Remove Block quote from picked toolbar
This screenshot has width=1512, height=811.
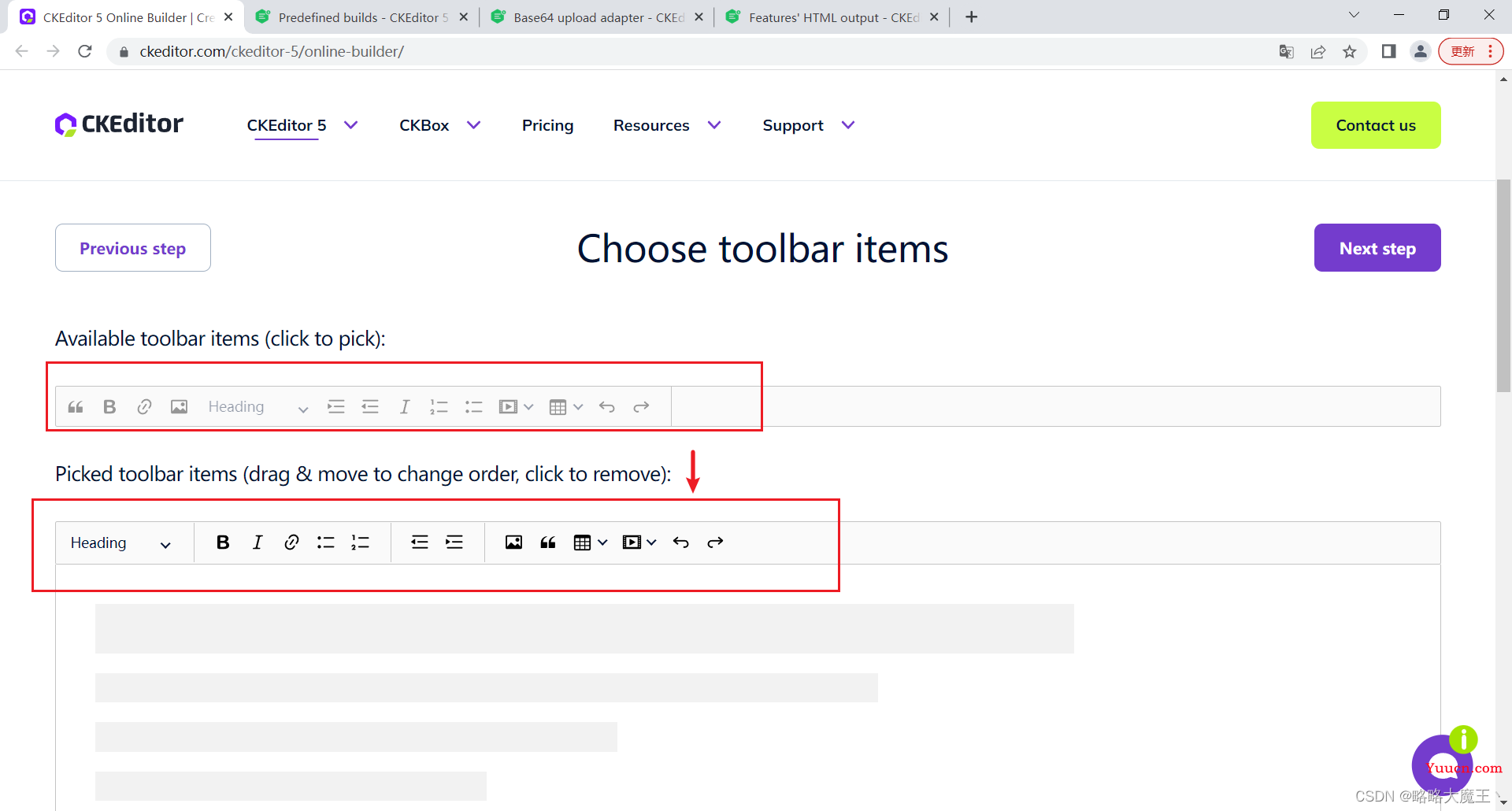point(548,543)
